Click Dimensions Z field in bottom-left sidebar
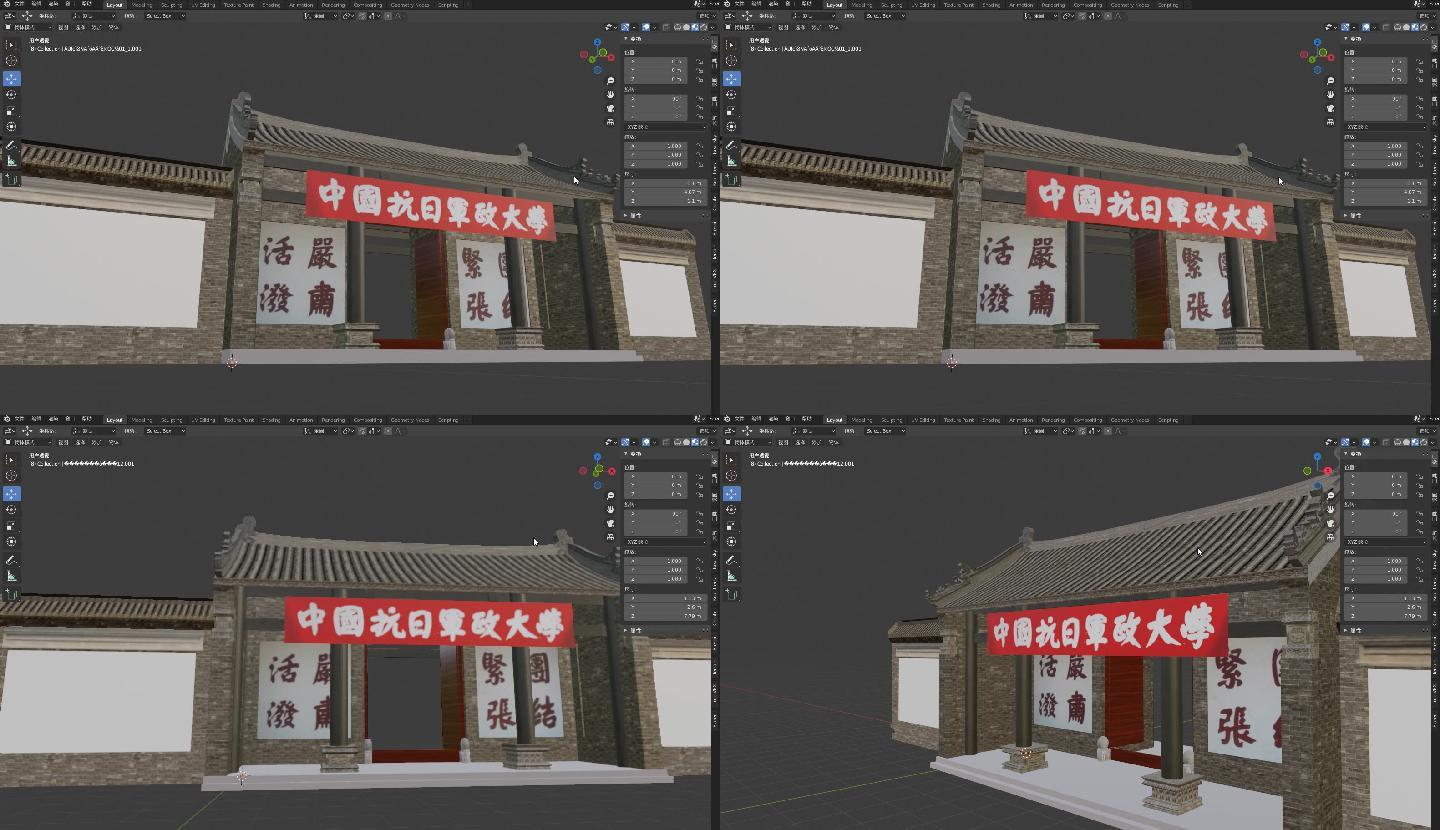Viewport: 1440px width, 830px height. [x=665, y=616]
